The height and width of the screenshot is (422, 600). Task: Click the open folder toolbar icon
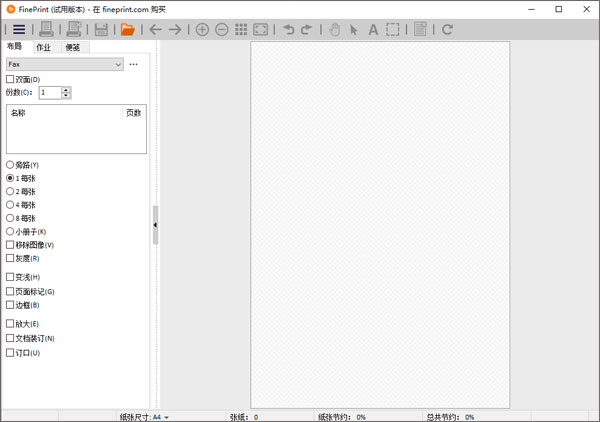pos(127,30)
